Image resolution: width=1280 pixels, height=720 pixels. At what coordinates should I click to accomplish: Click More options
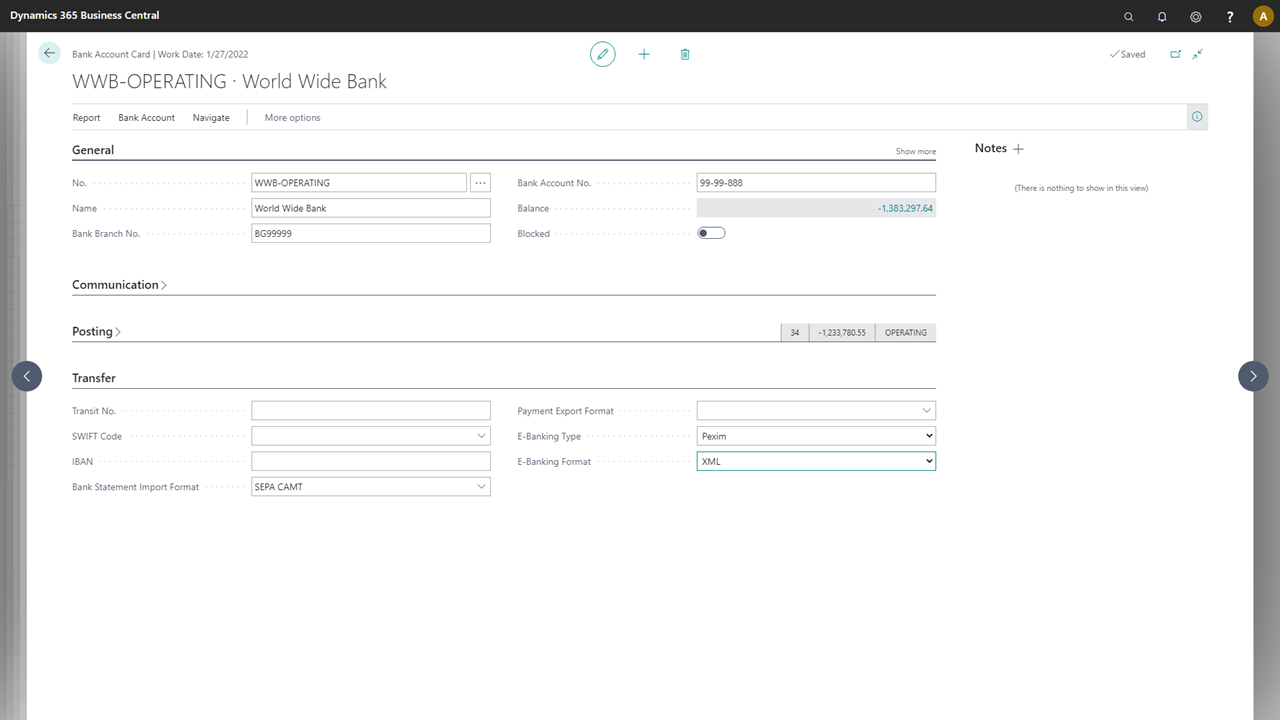[293, 118]
